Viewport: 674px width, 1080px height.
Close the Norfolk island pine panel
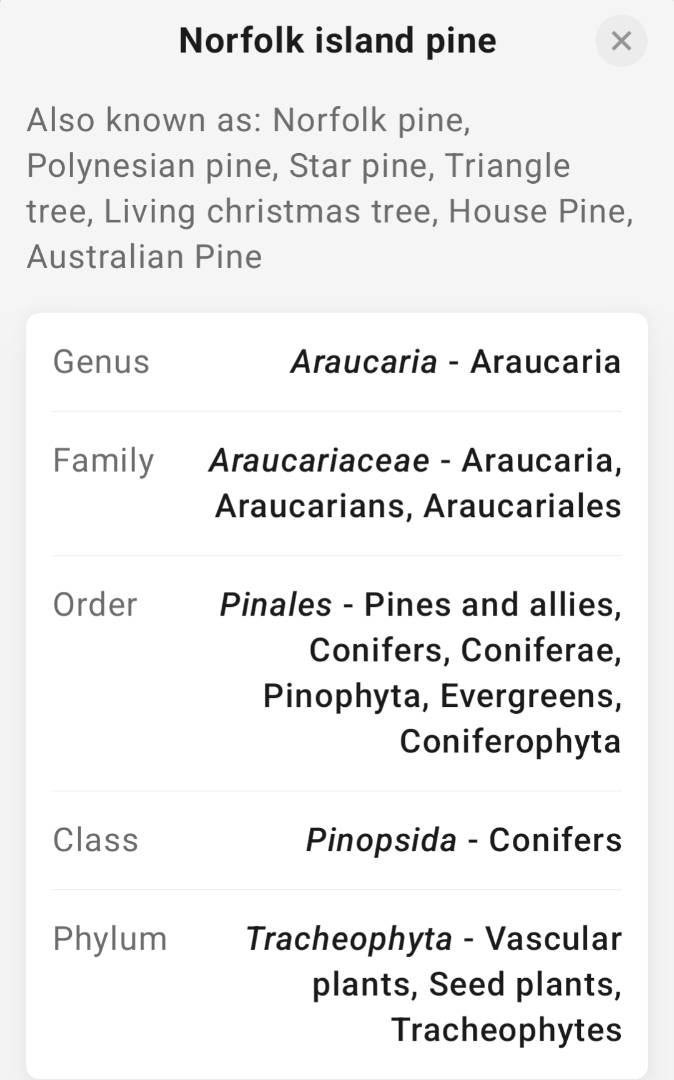coord(621,41)
